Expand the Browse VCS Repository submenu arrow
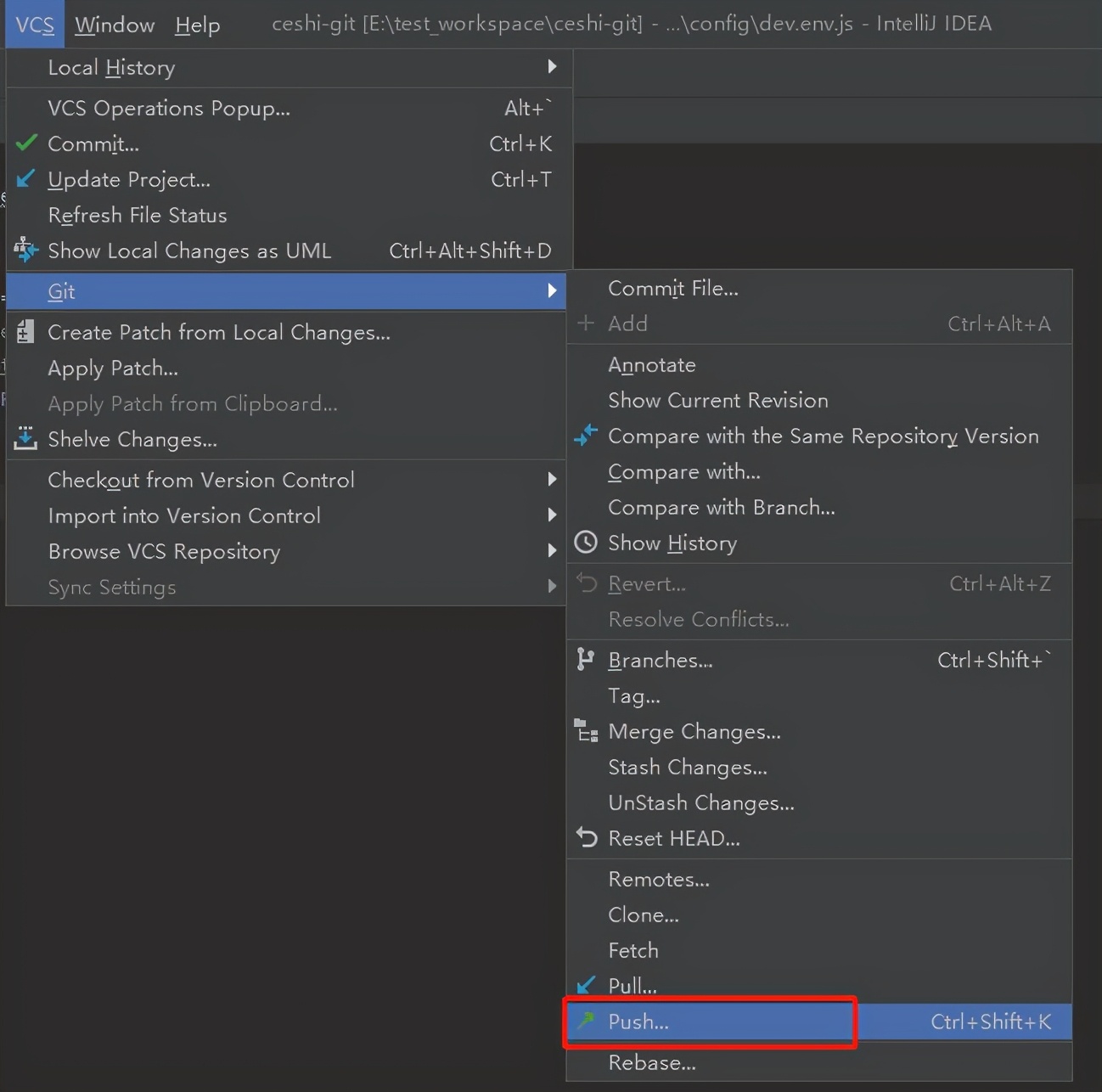Screen dimensions: 1102x1092 click(x=552, y=550)
